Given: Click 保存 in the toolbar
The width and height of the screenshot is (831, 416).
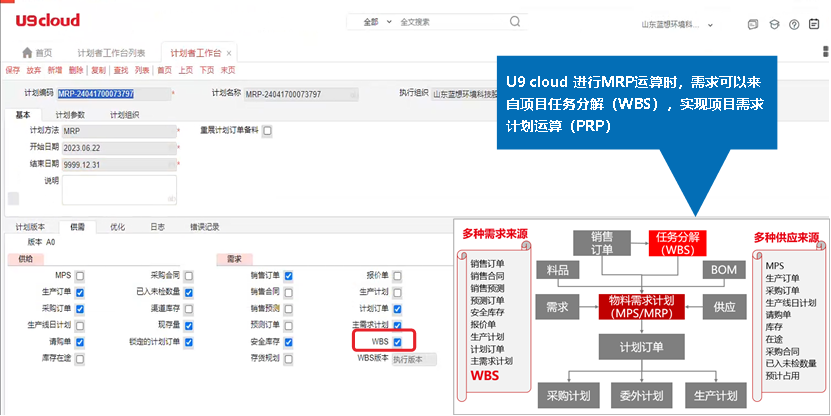Looking at the screenshot, I should pos(13,70).
